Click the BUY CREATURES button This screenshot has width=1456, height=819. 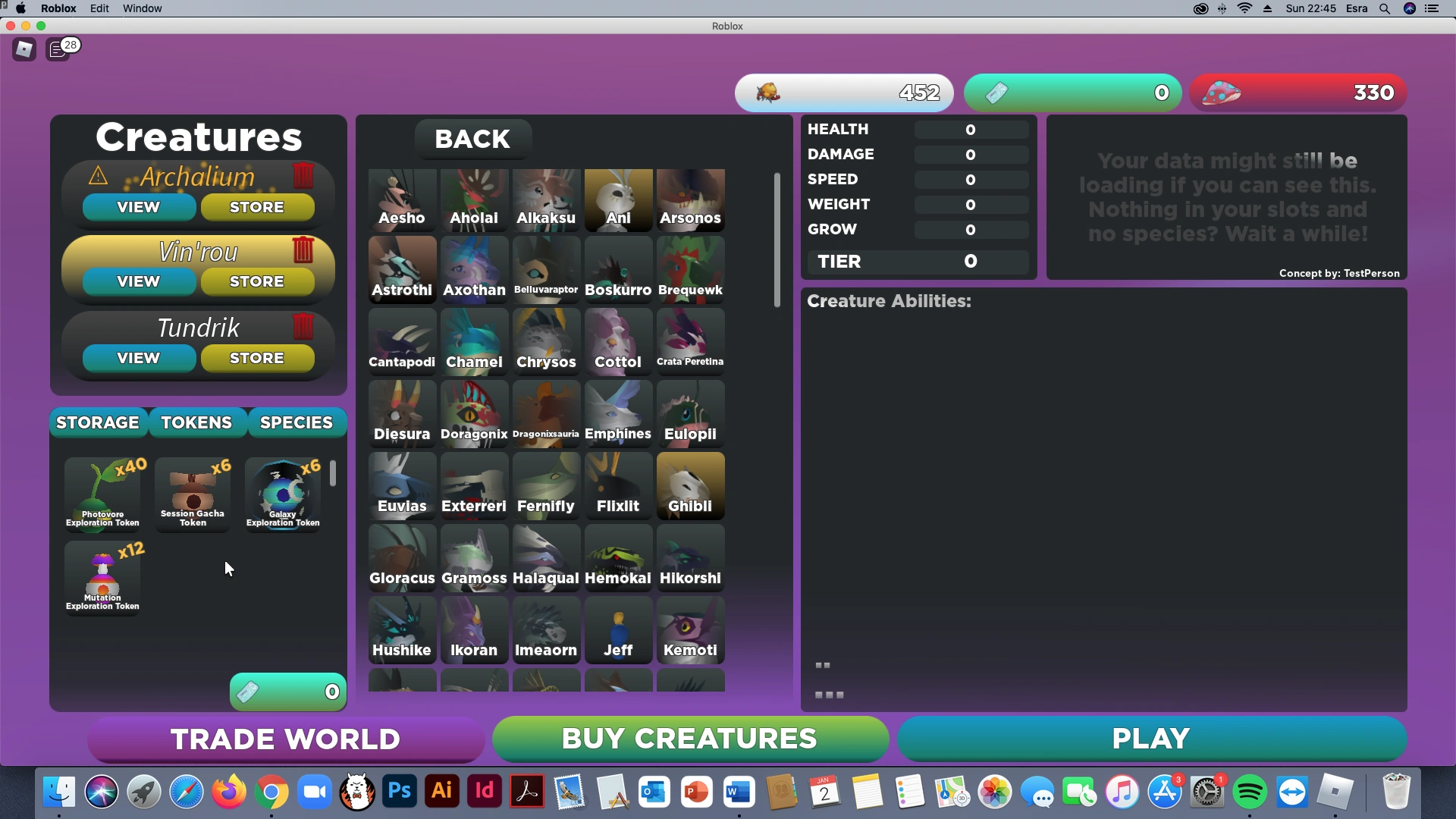[x=689, y=739]
